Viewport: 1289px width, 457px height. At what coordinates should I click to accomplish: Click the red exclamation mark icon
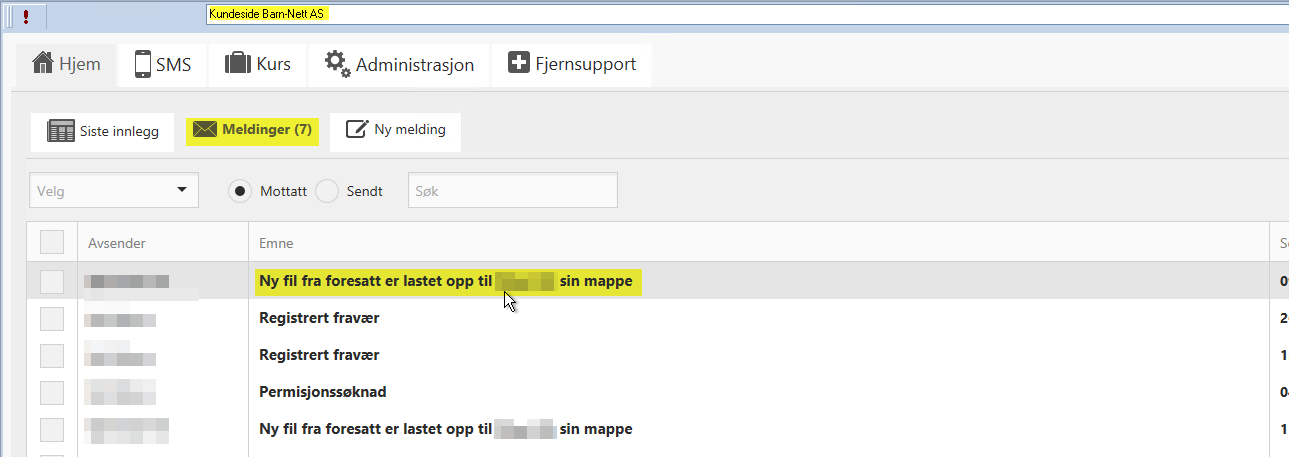point(26,15)
